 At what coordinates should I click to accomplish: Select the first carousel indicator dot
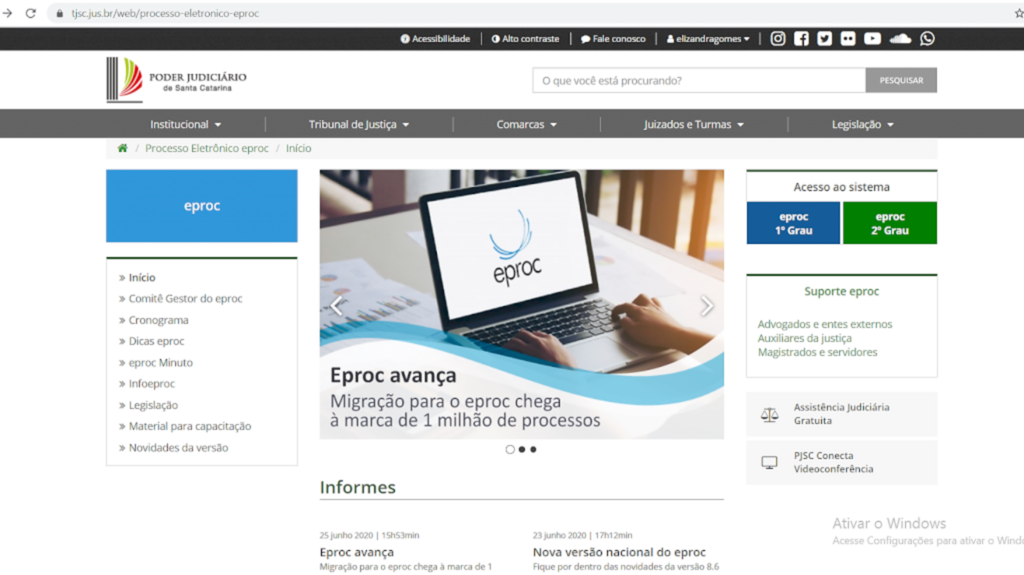point(510,450)
